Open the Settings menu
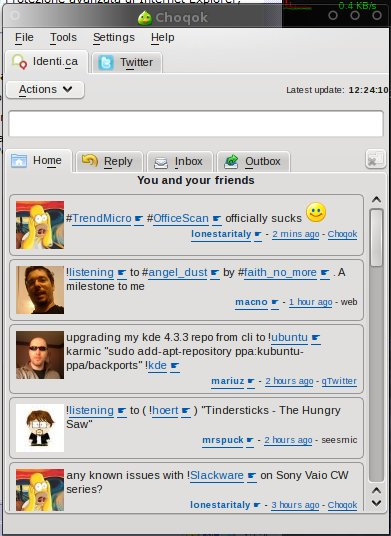The width and height of the screenshot is (391, 536). click(114, 37)
